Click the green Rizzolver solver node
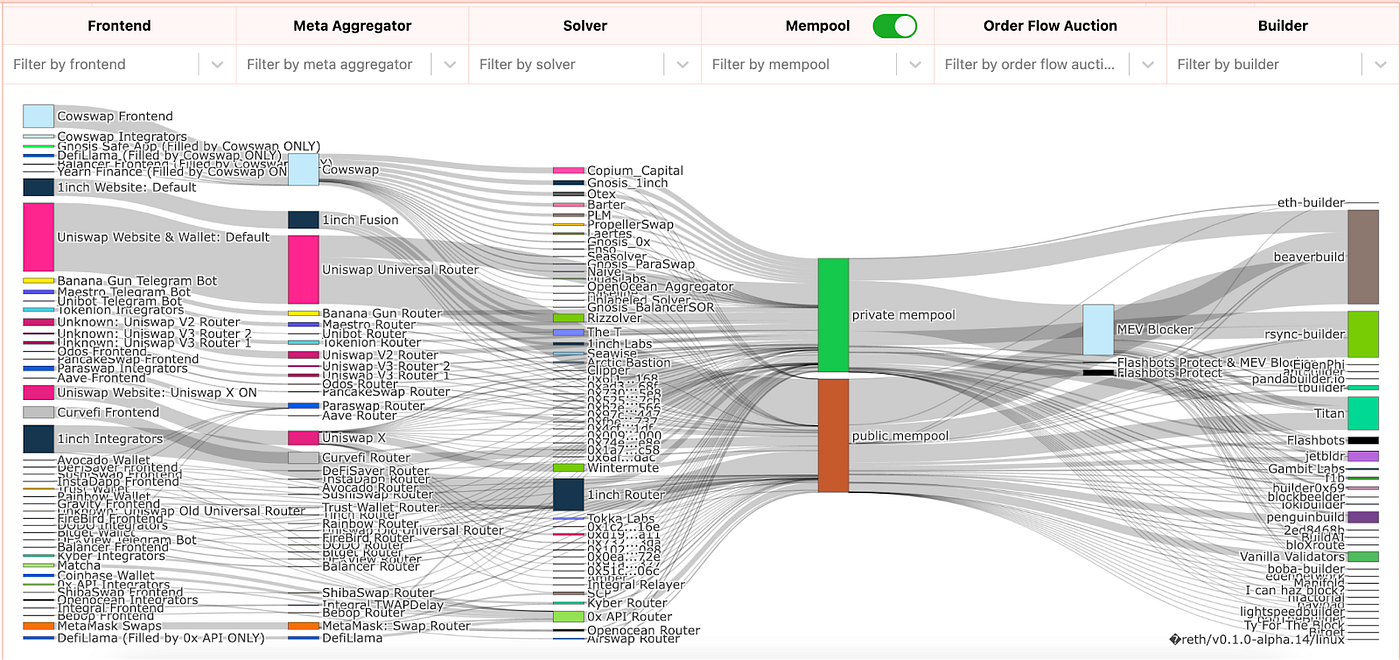The image size is (1400, 660). 568,318
